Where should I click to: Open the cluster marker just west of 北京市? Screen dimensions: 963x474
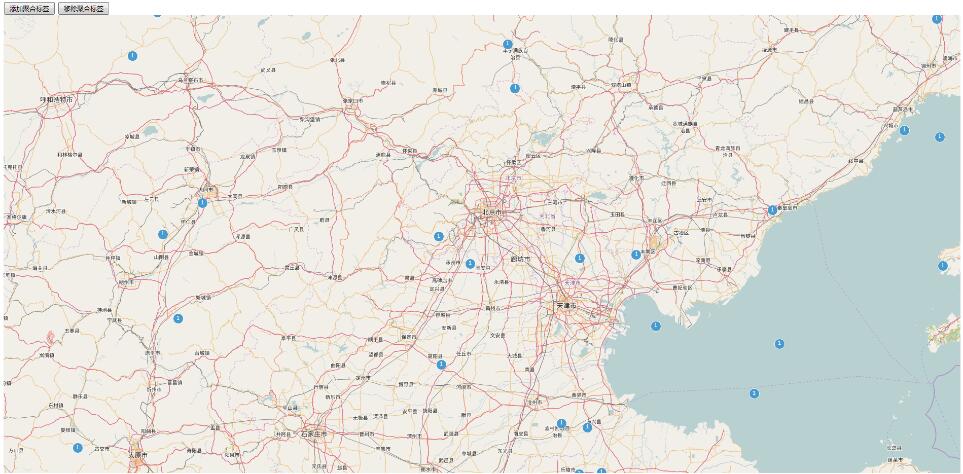pos(438,236)
